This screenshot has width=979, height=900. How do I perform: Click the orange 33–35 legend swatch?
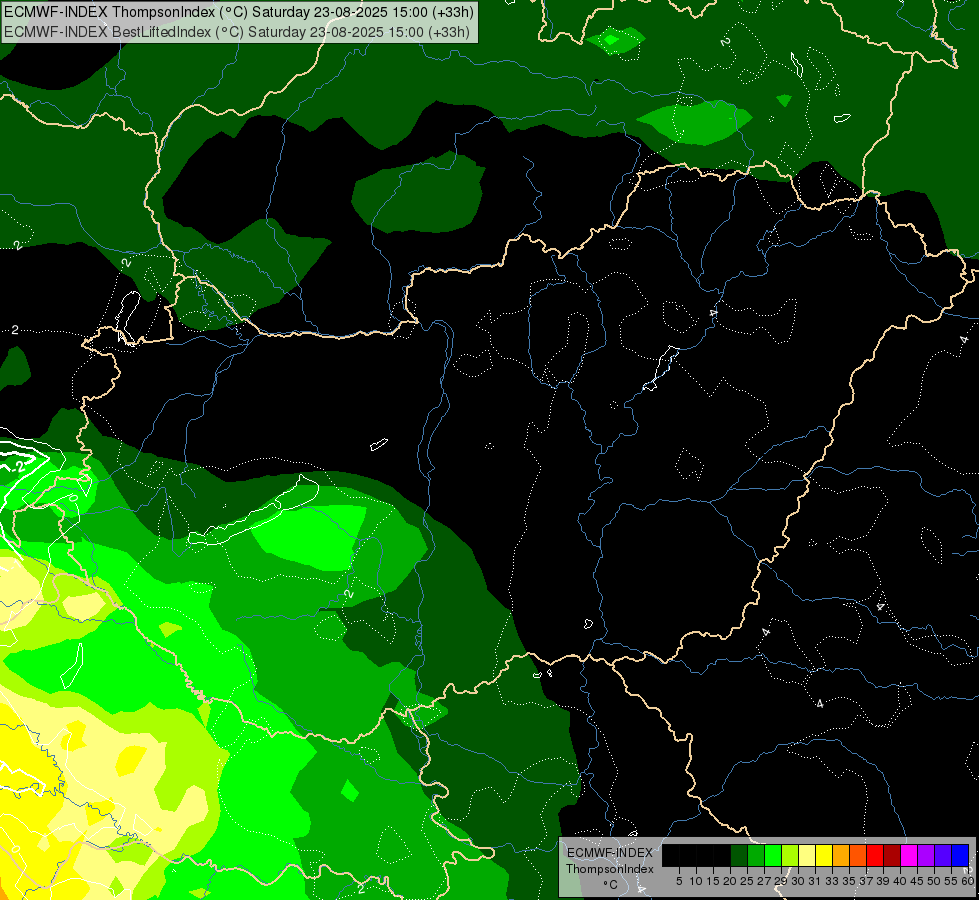coord(841,855)
